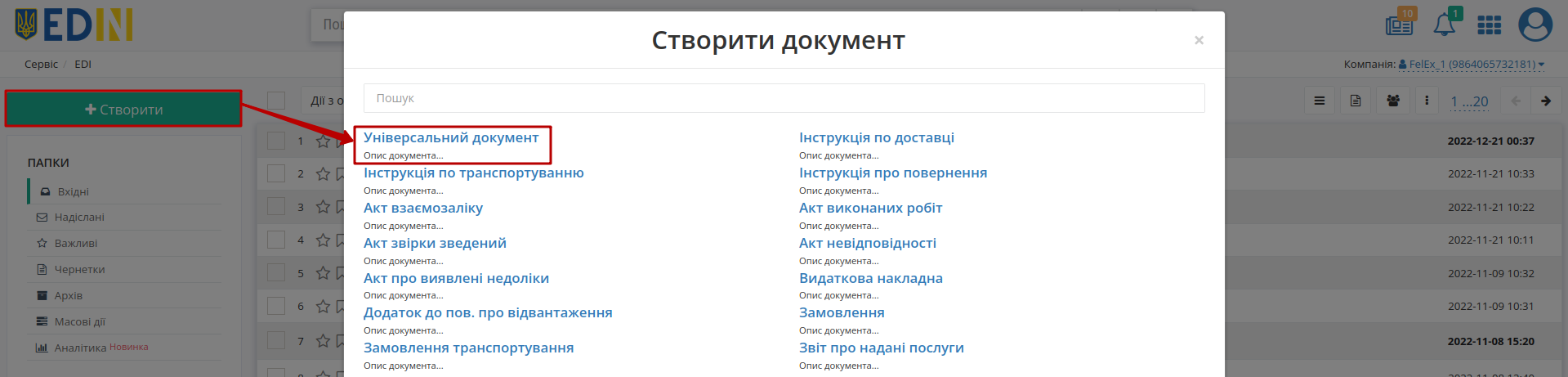Viewport: 1568px width, 377px height.
Task: Open the vertical three-dots more options
Action: click(x=1427, y=101)
